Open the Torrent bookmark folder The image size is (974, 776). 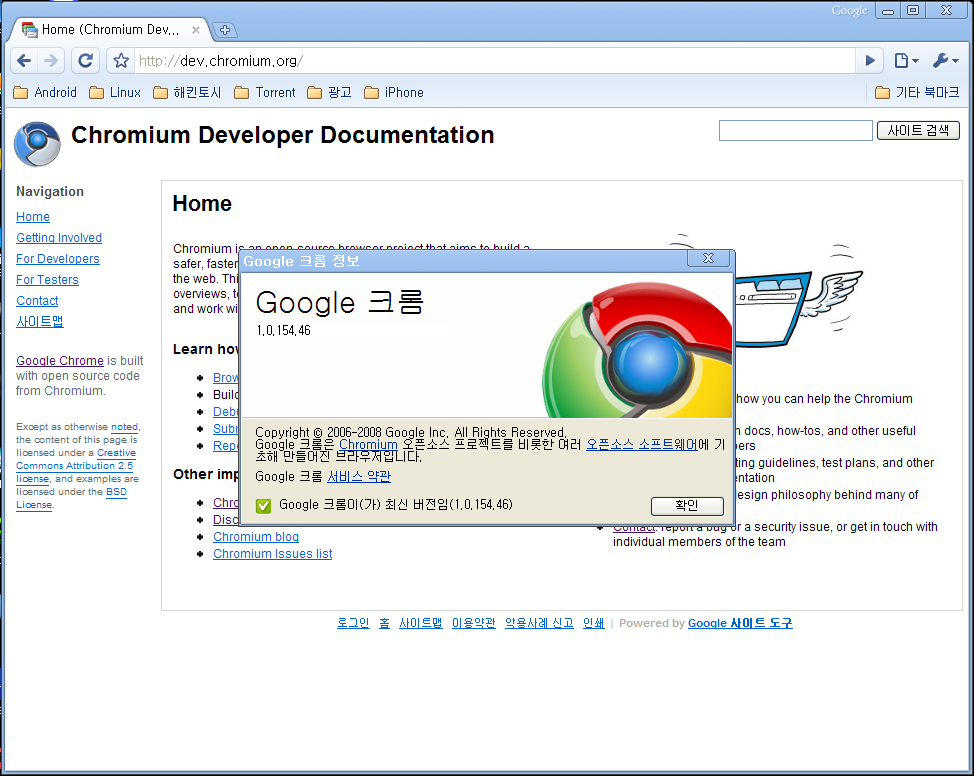pyautogui.click(x=265, y=93)
